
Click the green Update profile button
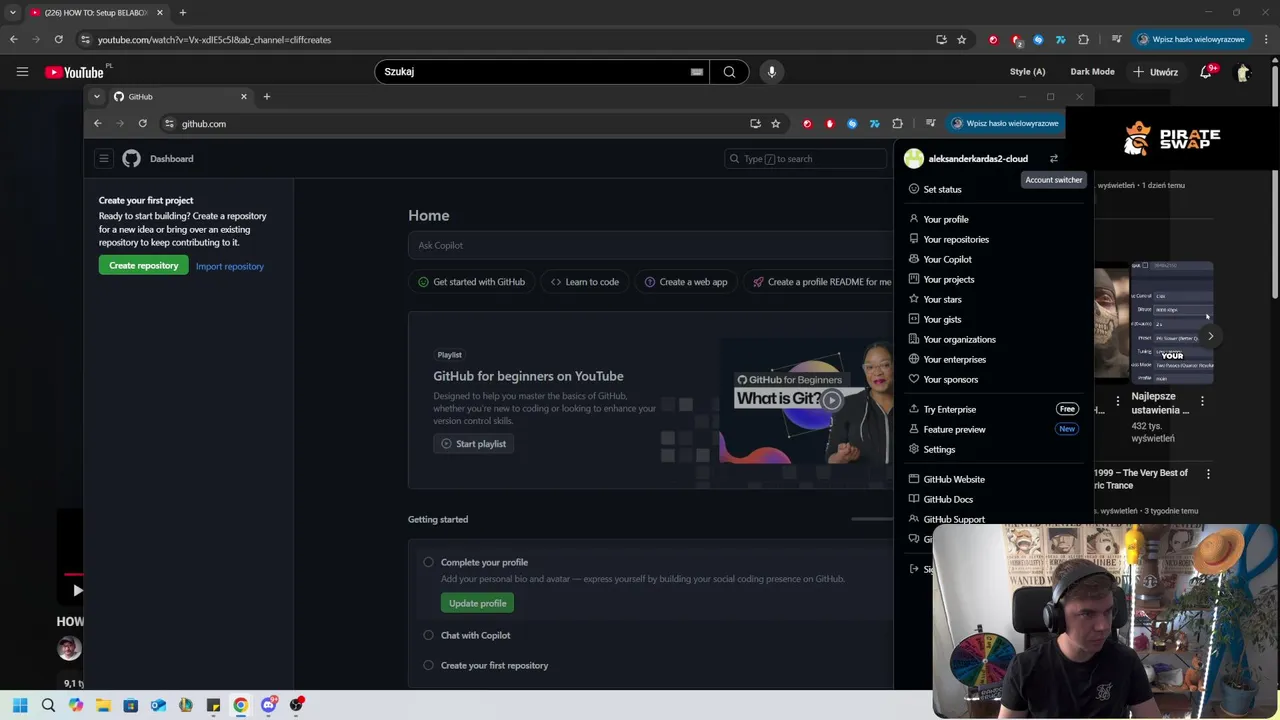click(478, 603)
